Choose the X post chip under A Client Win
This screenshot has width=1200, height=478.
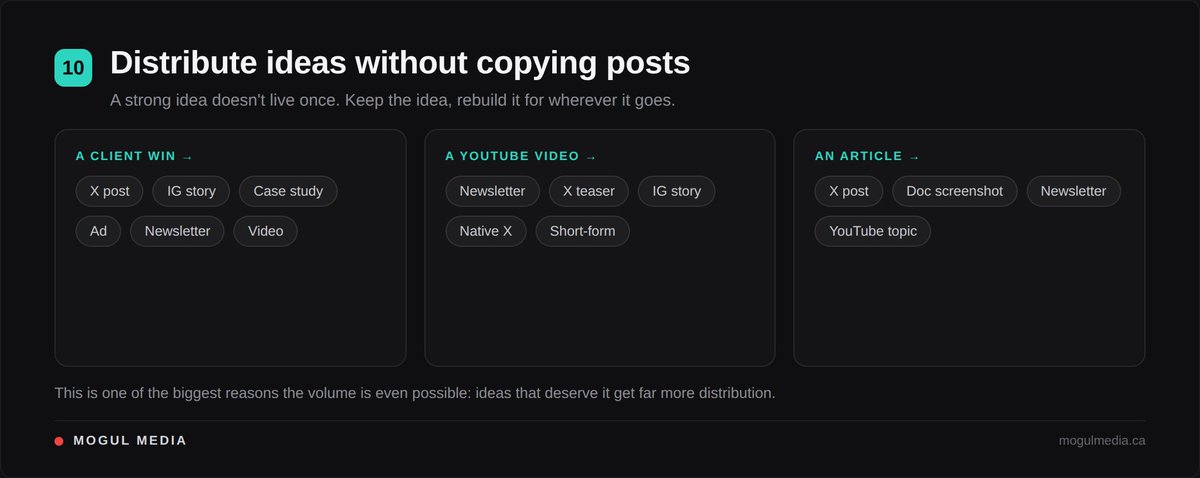(x=110, y=191)
